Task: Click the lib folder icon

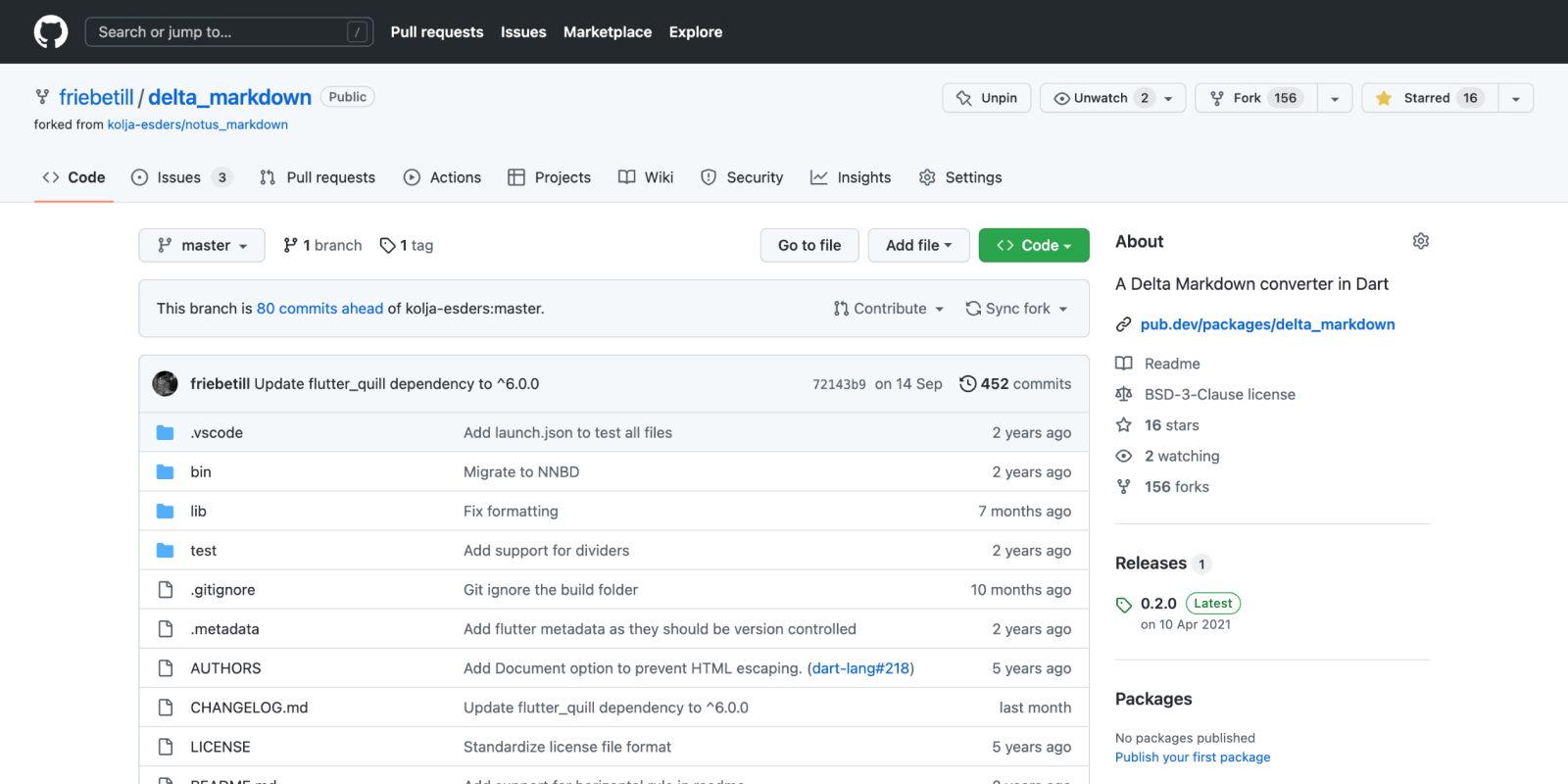Action: click(x=166, y=511)
